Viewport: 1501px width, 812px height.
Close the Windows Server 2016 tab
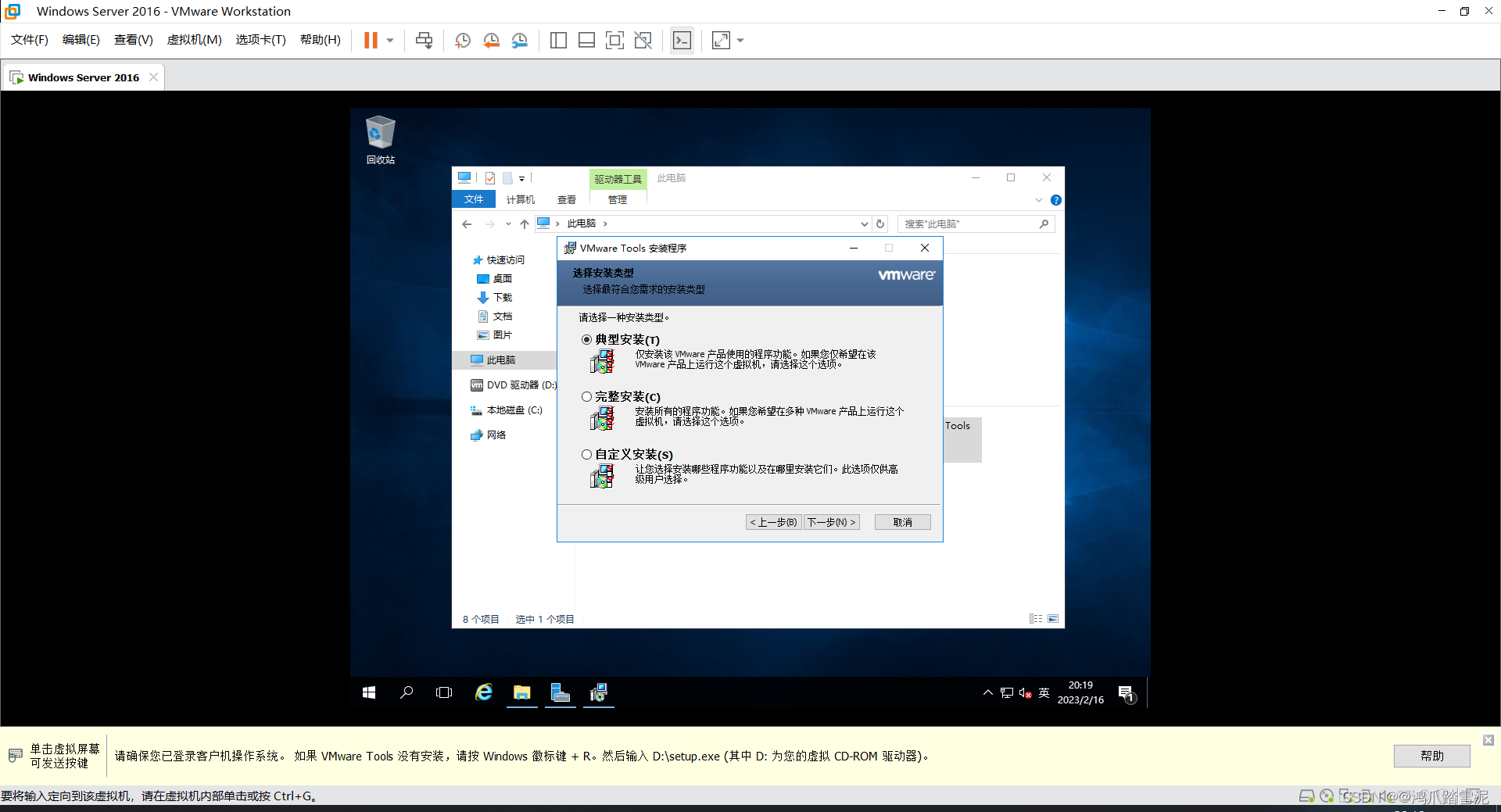click(153, 77)
